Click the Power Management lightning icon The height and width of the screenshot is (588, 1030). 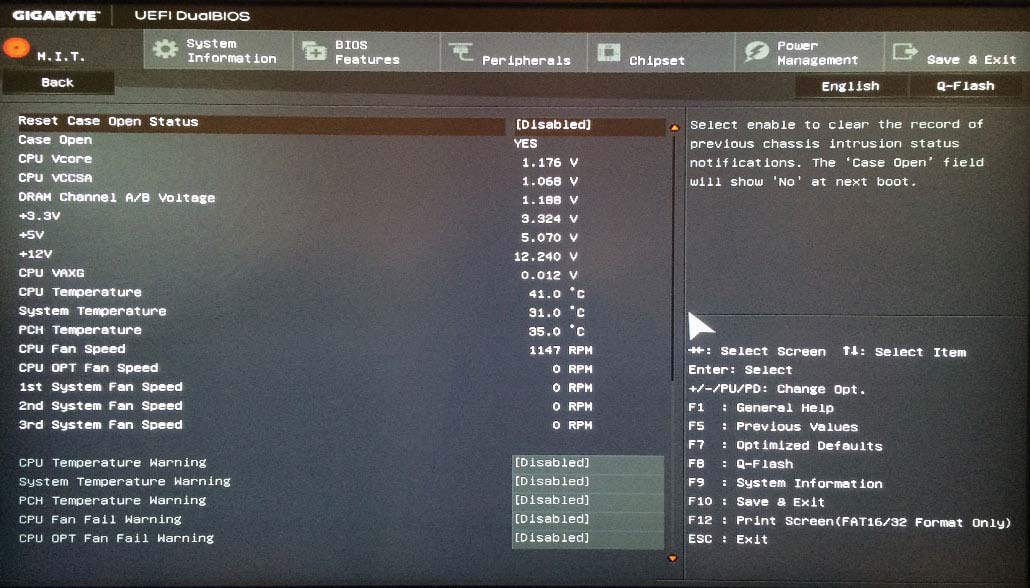coord(756,52)
